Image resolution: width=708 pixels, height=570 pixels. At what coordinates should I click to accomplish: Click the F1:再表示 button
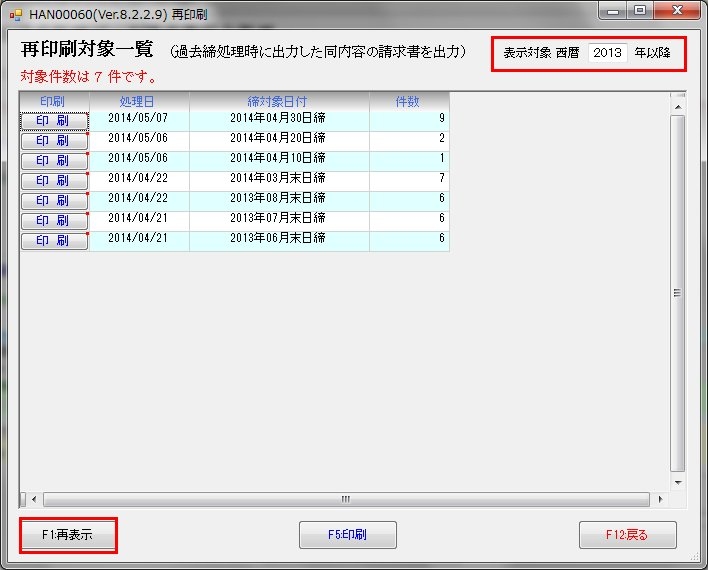(68, 535)
